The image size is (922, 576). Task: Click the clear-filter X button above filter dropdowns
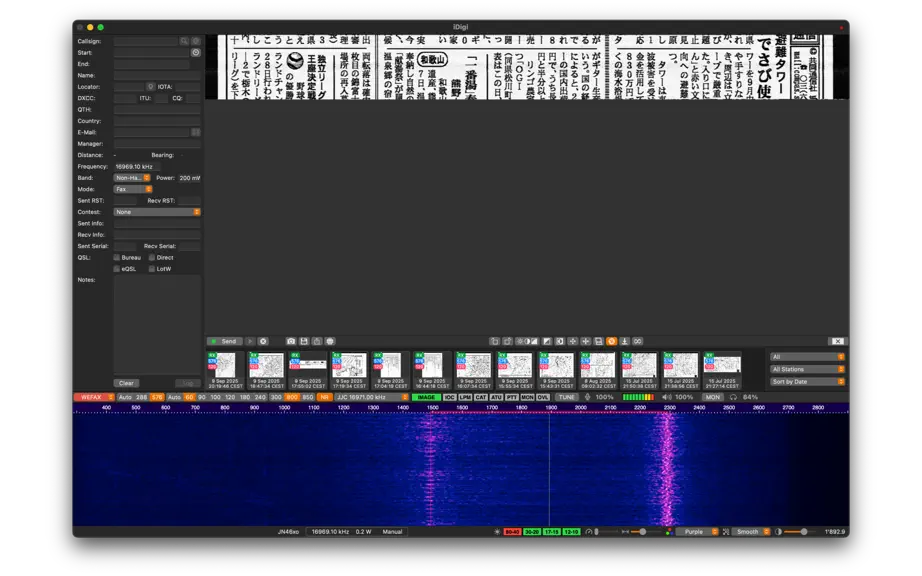(x=837, y=341)
